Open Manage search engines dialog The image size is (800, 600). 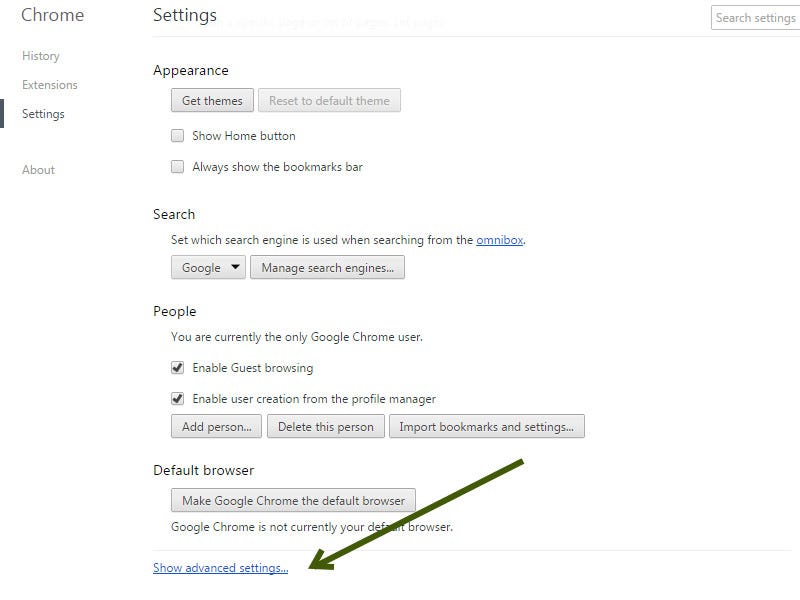tap(328, 267)
